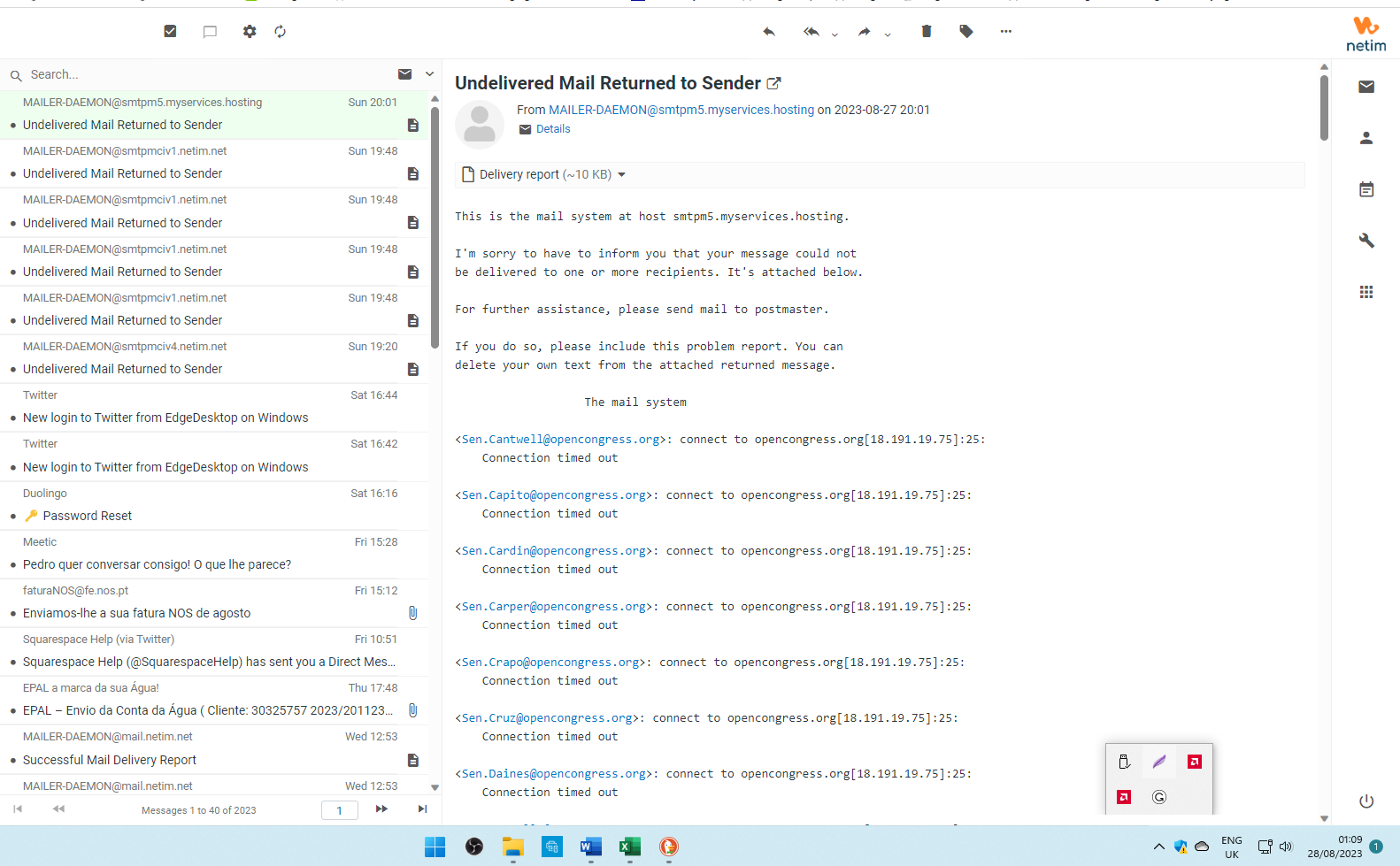This screenshot has width=1400, height=866.
Task: Open the list options gear icon
Action: tap(250, 32)
